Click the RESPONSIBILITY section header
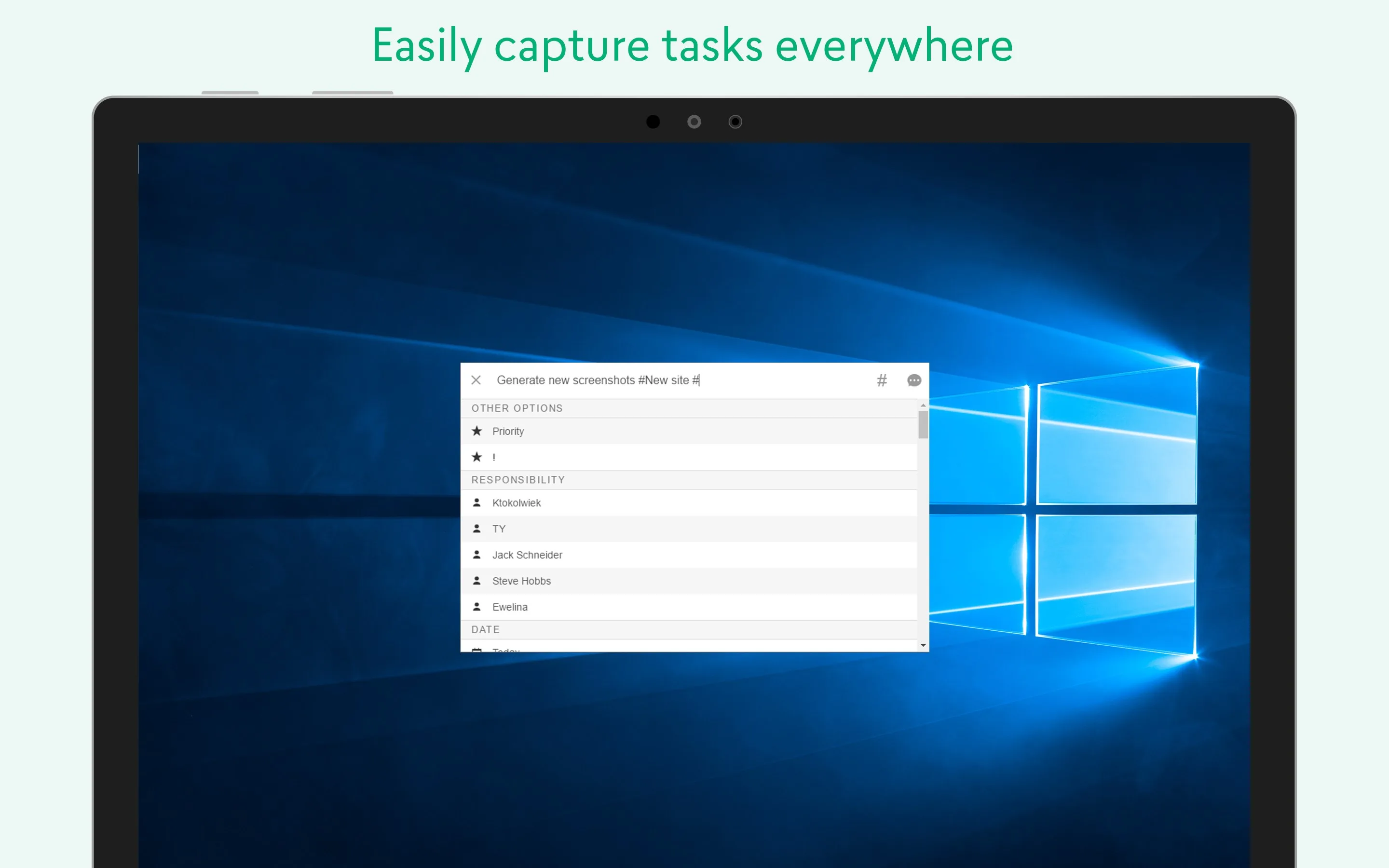Image resolution: width=1389 pixels, height=868 pixels. pos(689,480)
